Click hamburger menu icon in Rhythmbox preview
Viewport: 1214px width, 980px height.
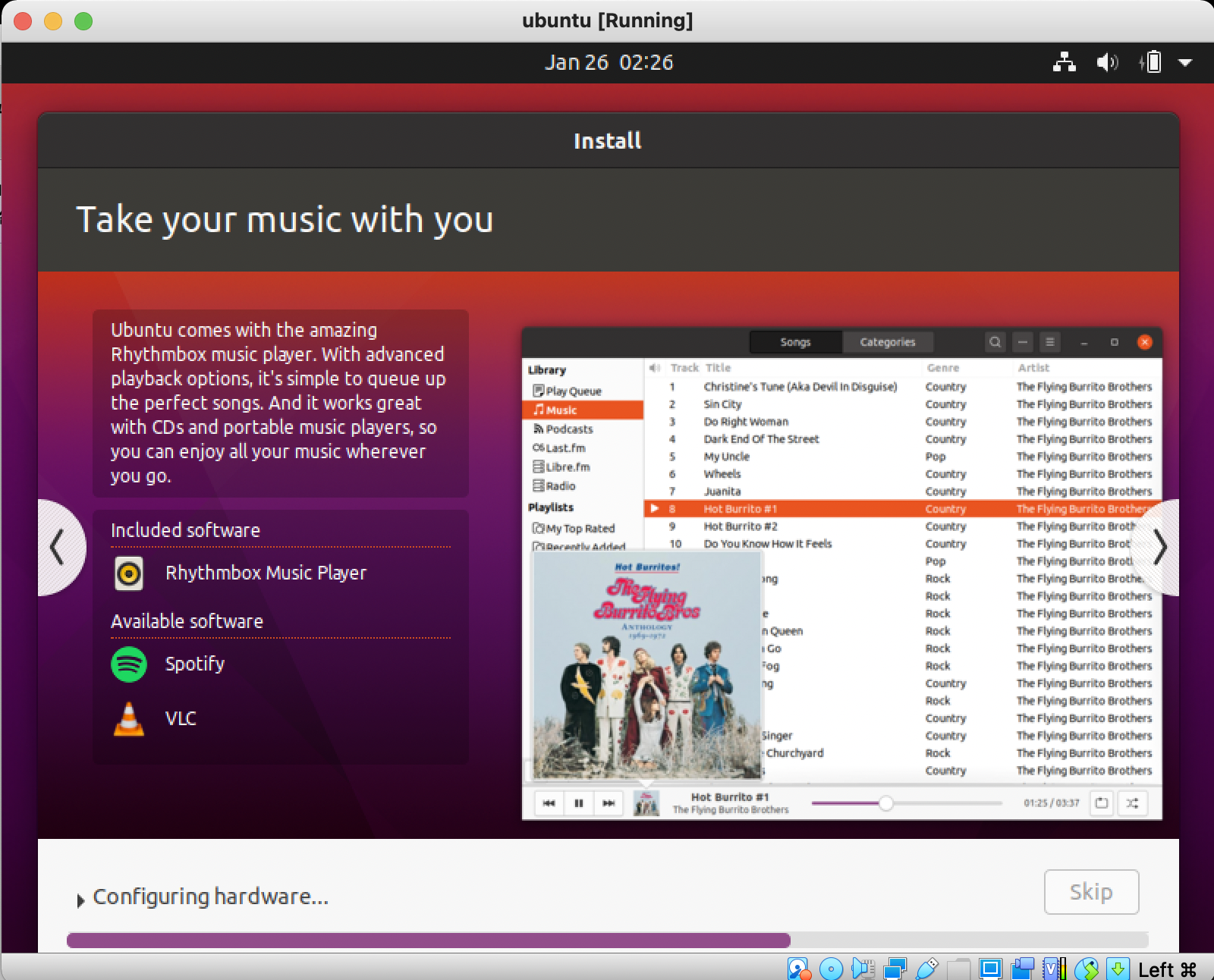click(1049, 342)
